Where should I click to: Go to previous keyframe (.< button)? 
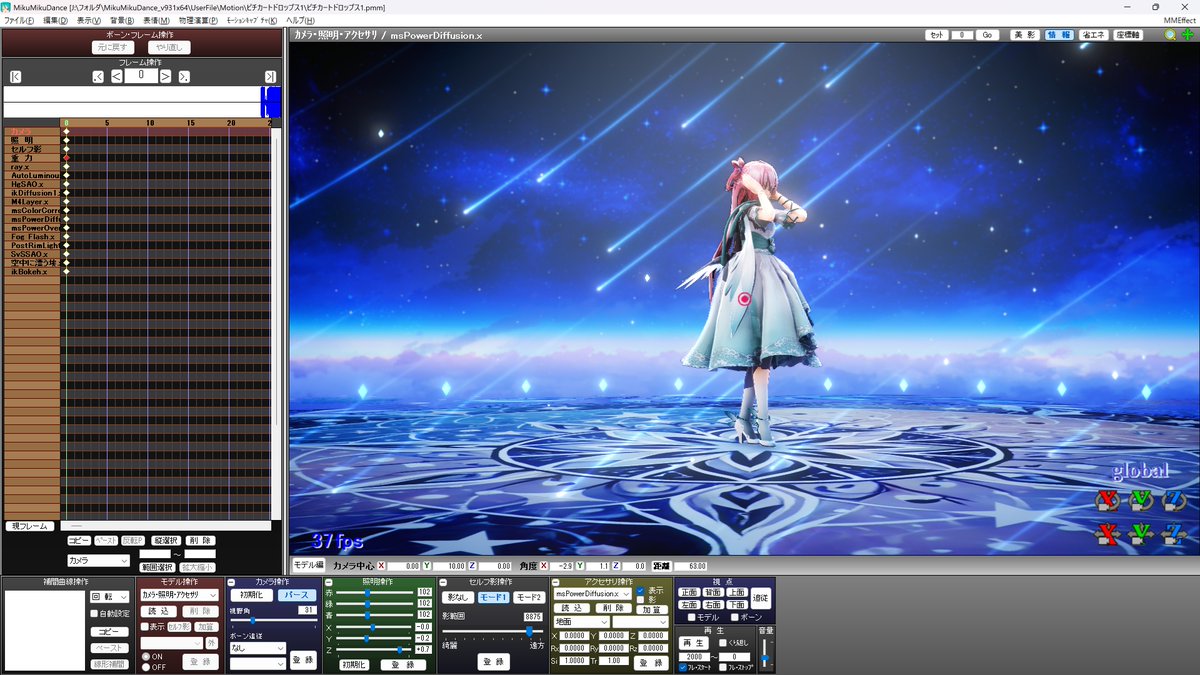(x=97, y=77)
